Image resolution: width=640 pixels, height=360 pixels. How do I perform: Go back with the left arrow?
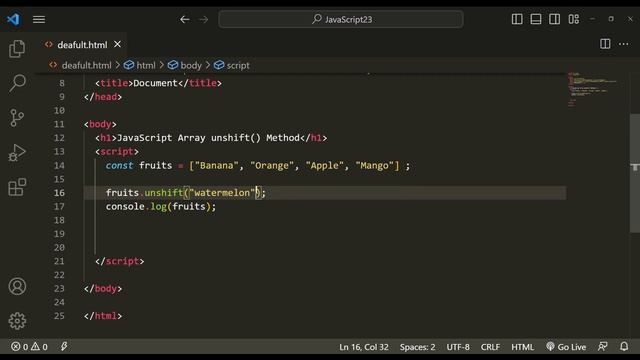pos(184,19)
